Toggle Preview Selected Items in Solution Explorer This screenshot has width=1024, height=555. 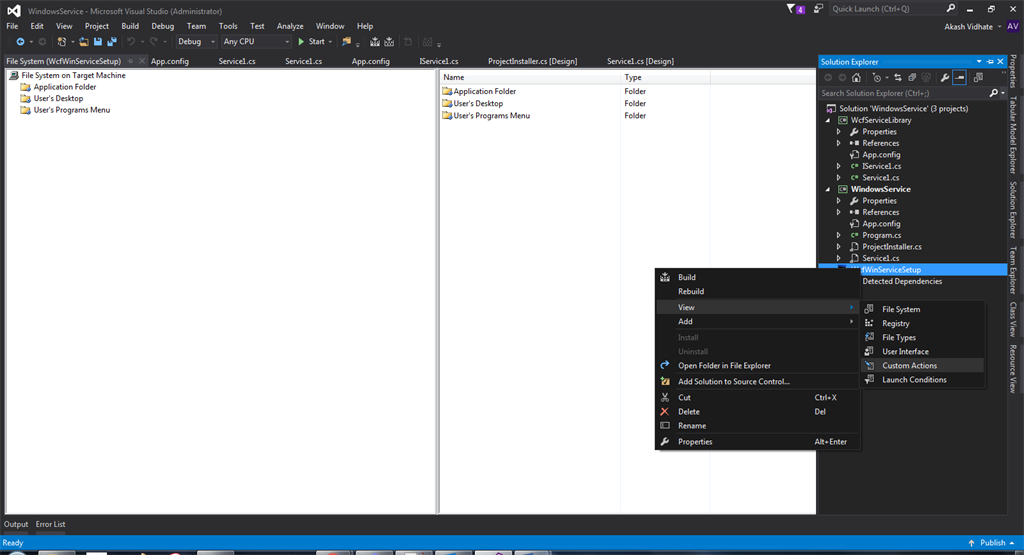click(959, 78)
